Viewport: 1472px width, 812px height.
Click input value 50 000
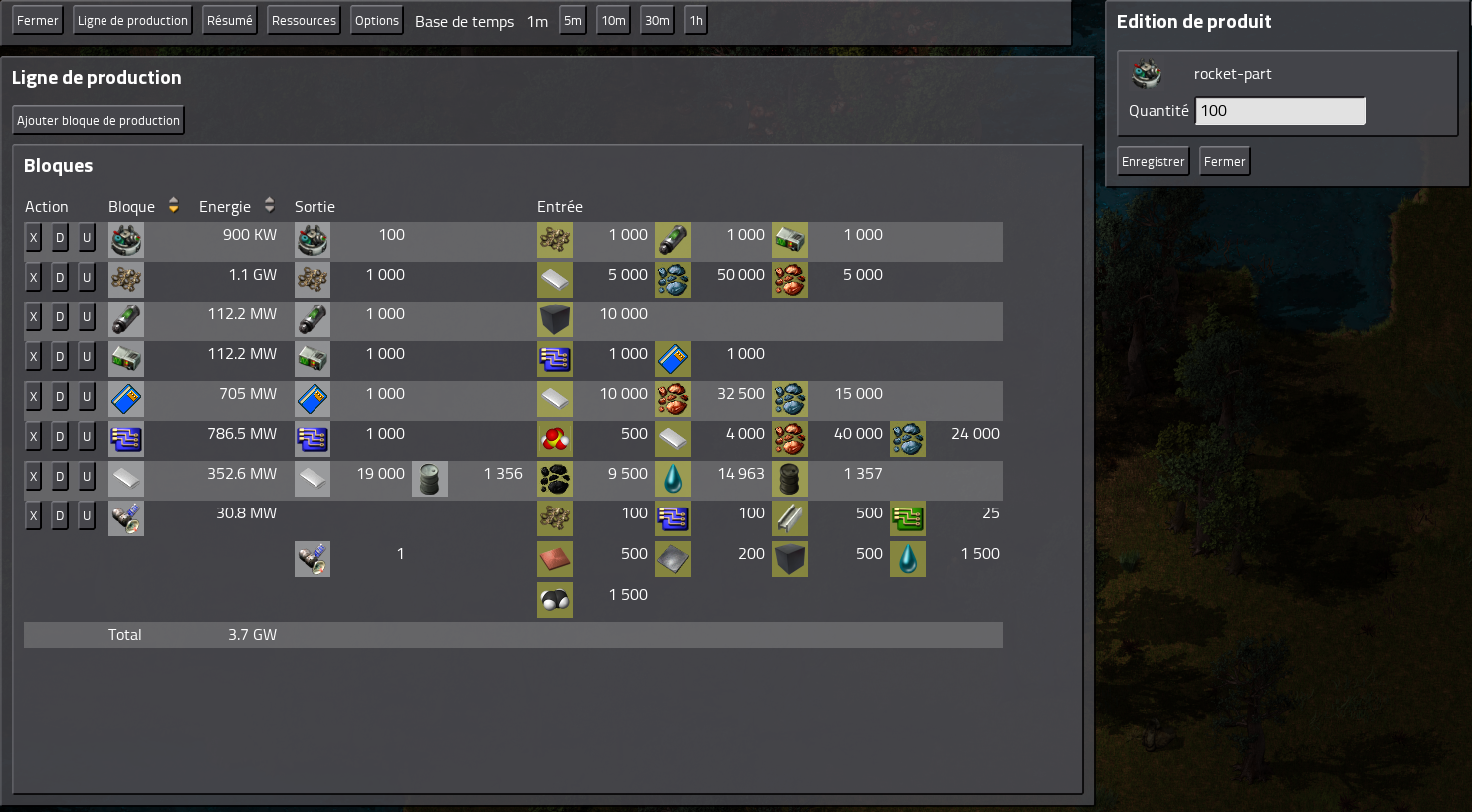pos(740,275)
